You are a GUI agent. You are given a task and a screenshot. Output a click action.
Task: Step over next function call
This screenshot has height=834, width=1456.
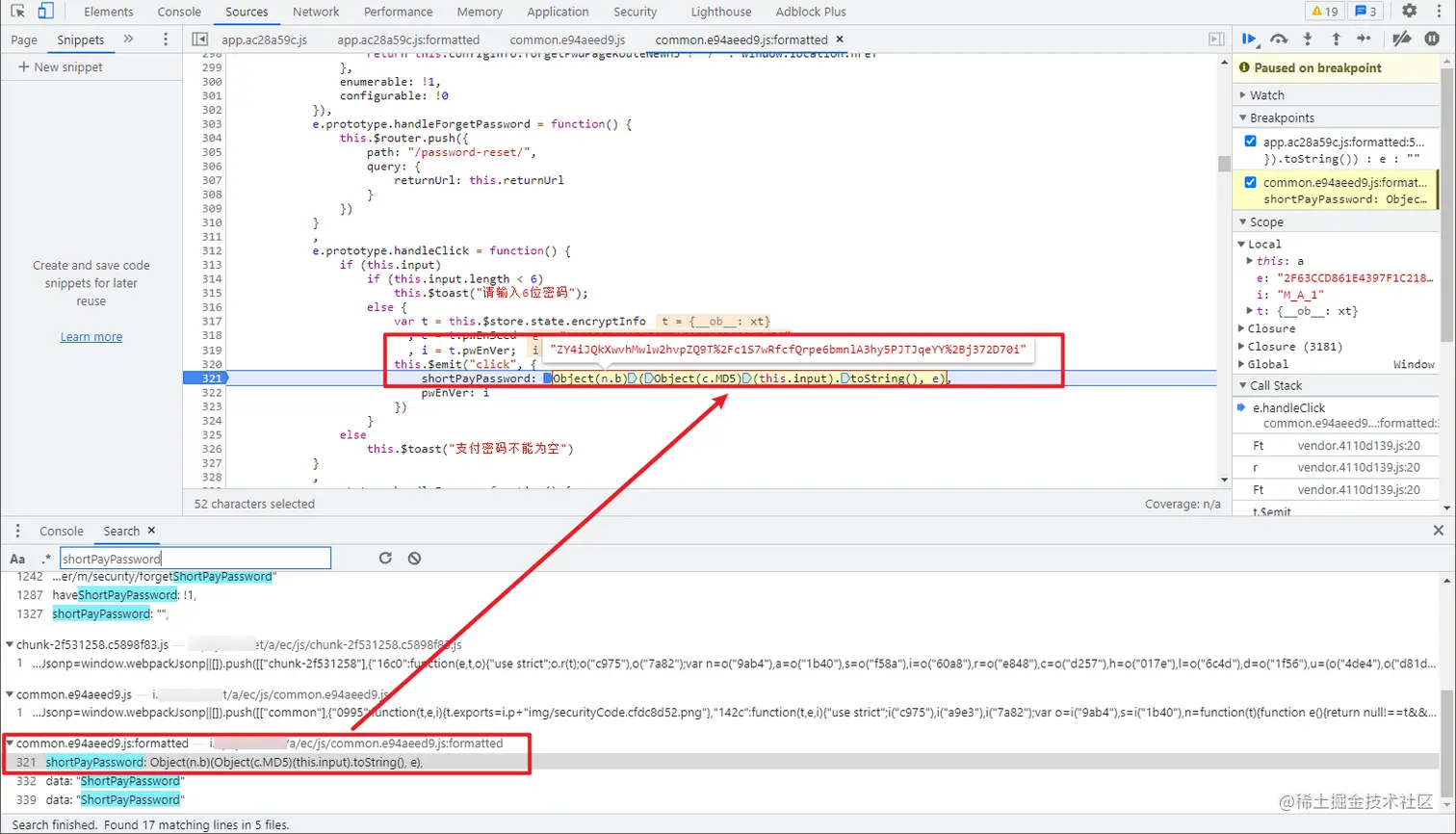pyautogui.click(x=1279, y=39)
